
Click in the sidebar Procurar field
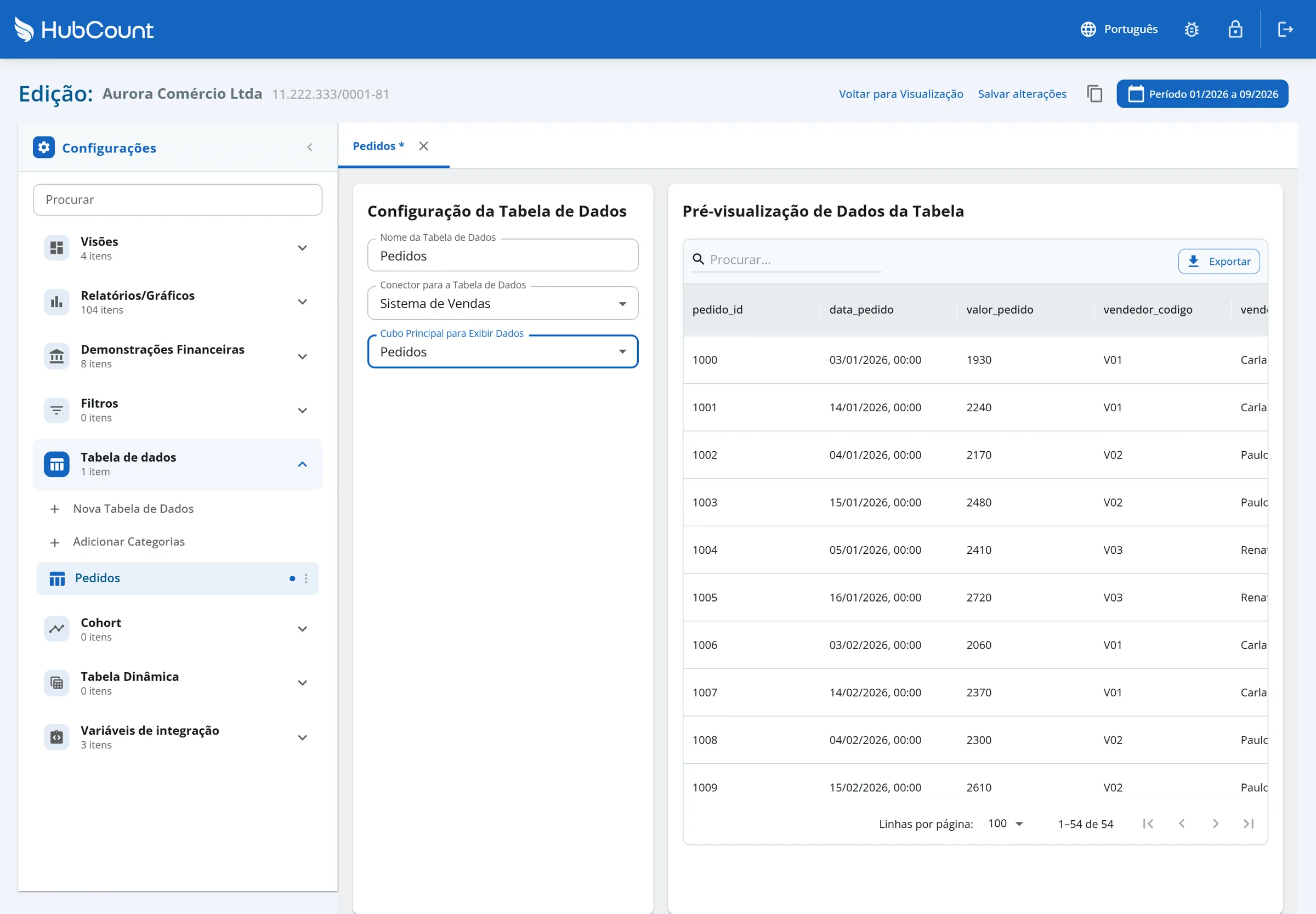click(178, 200)
